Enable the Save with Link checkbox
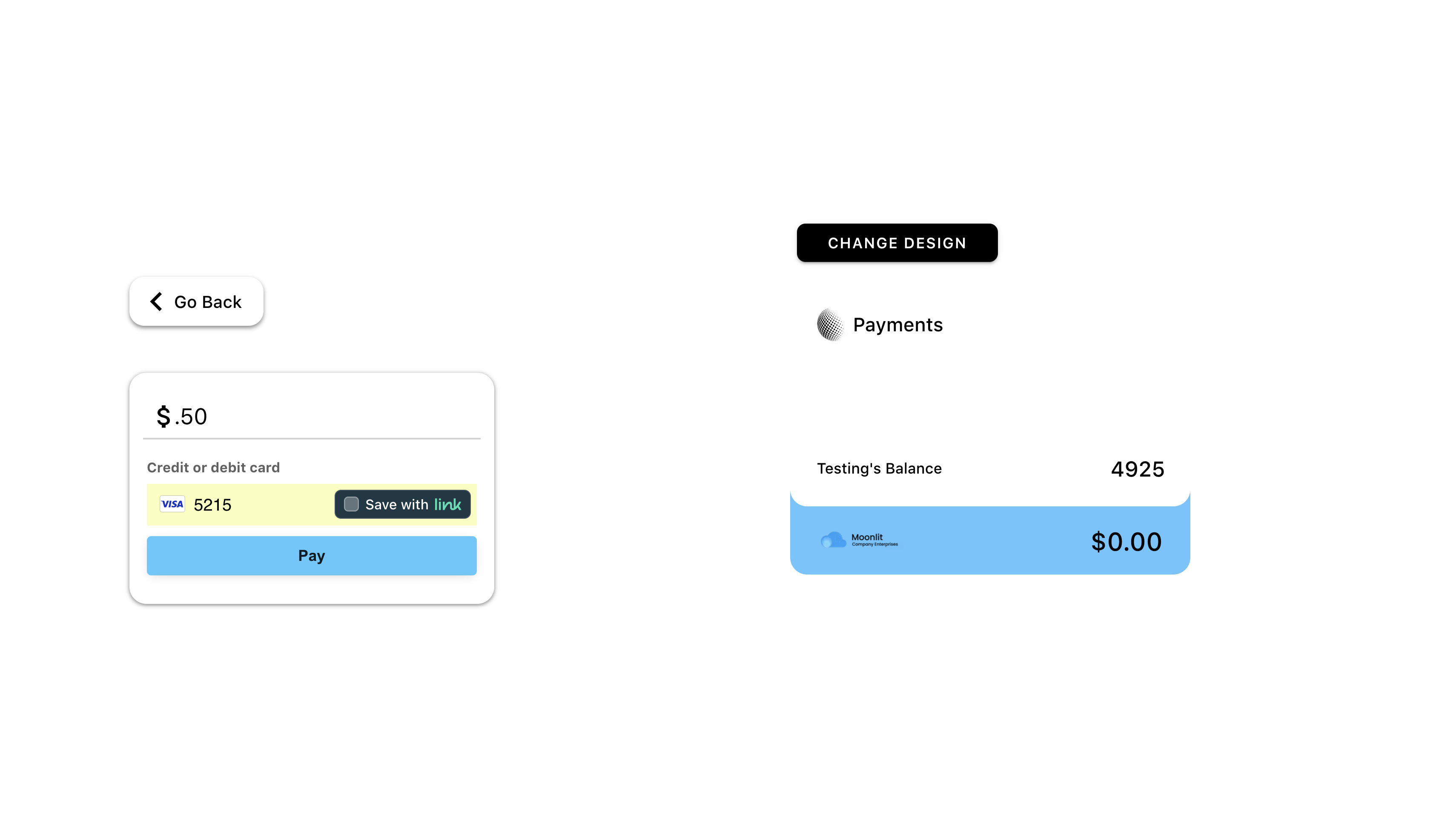1456x839 pixels. [351, 504]
